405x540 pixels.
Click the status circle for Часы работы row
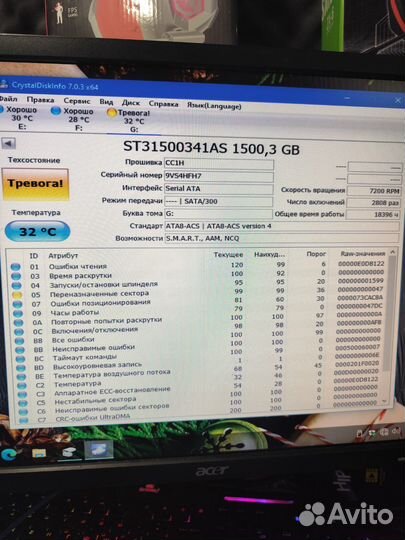18,314
